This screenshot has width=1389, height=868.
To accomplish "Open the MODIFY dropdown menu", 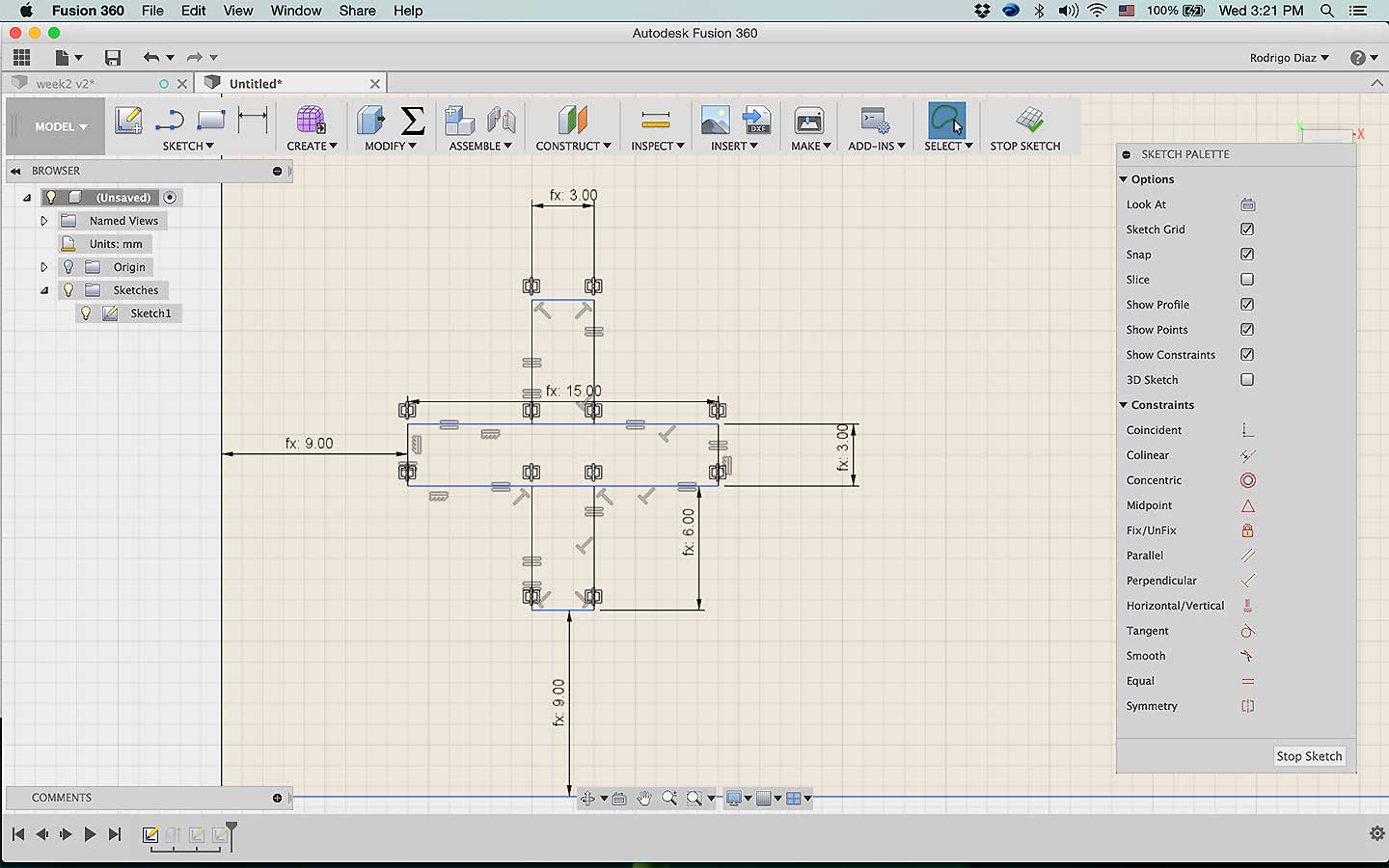I will click(x=391, y=146).
